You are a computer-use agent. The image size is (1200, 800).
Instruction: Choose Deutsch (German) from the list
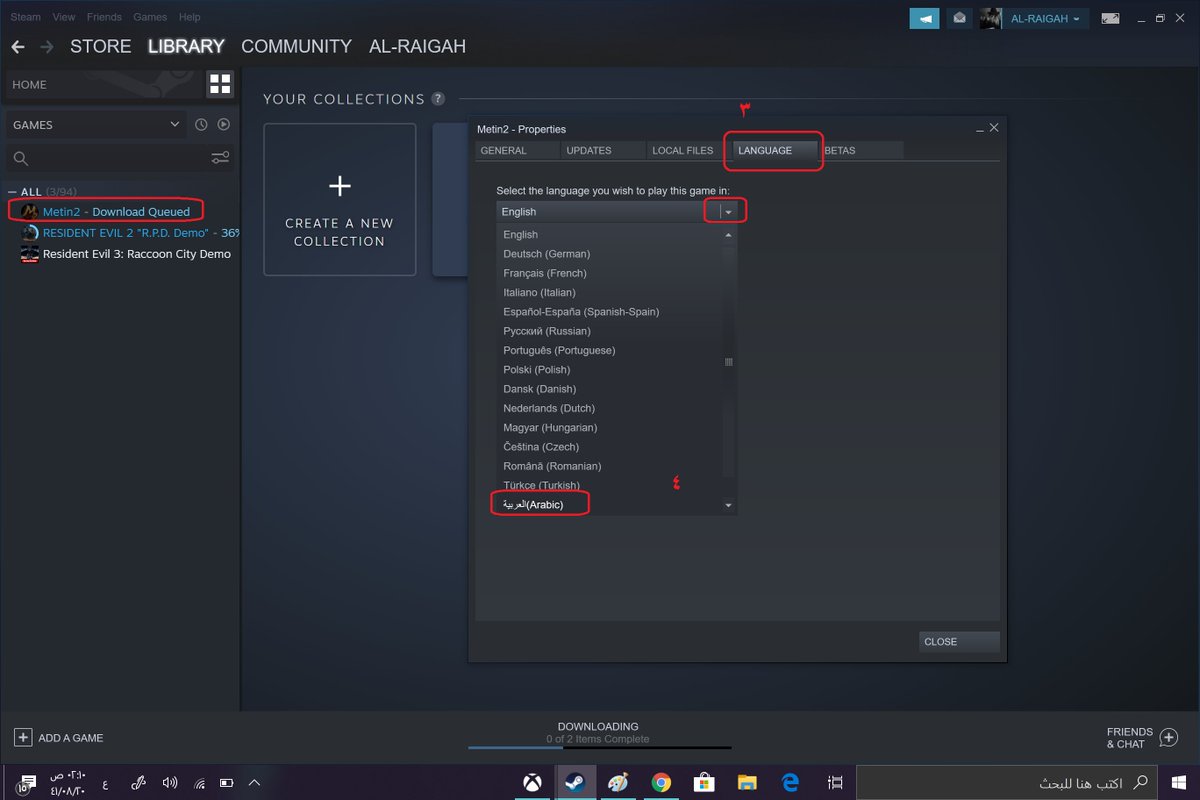[x=610, y=254]
